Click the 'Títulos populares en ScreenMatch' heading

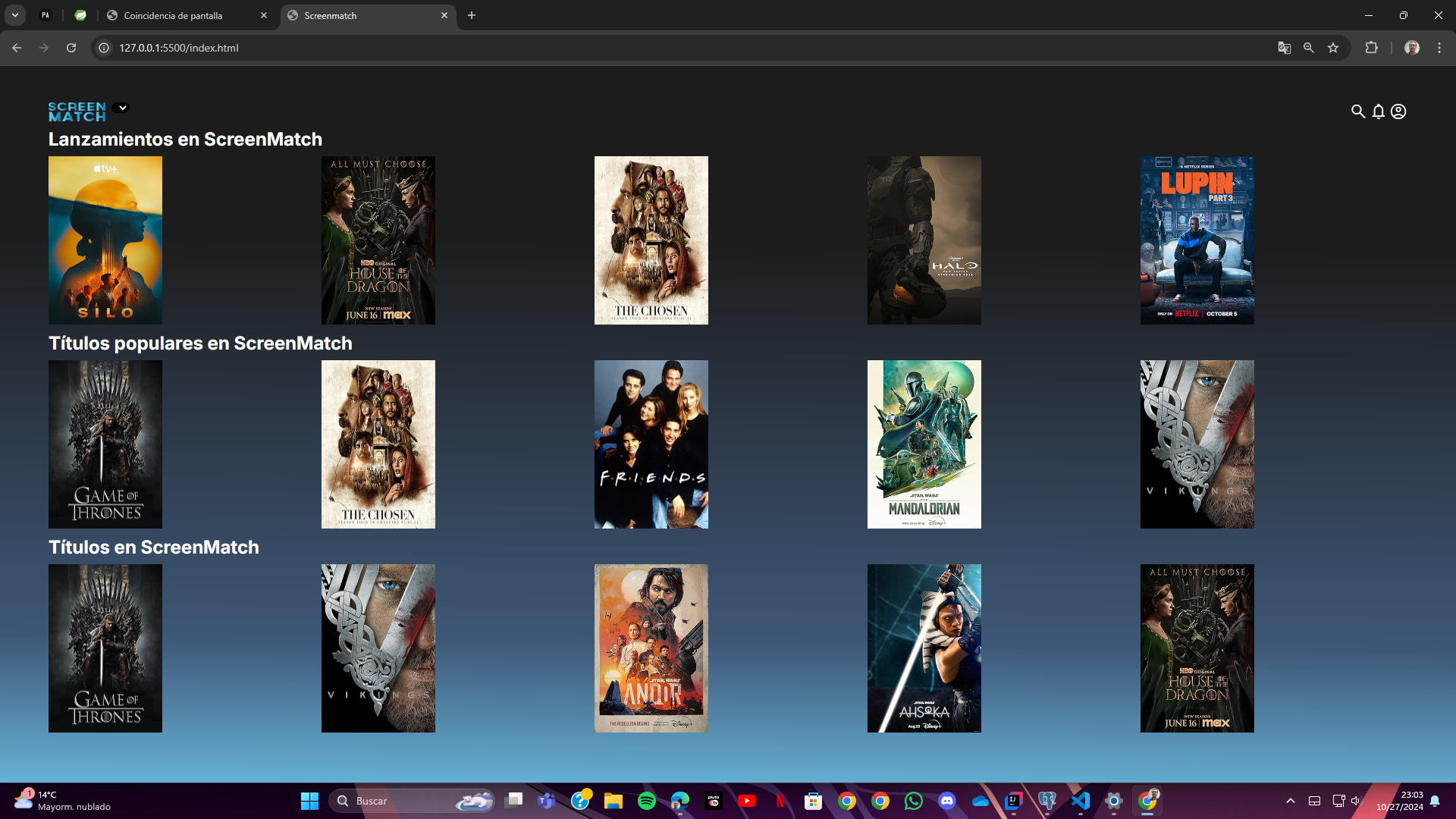tap(200, 344)
